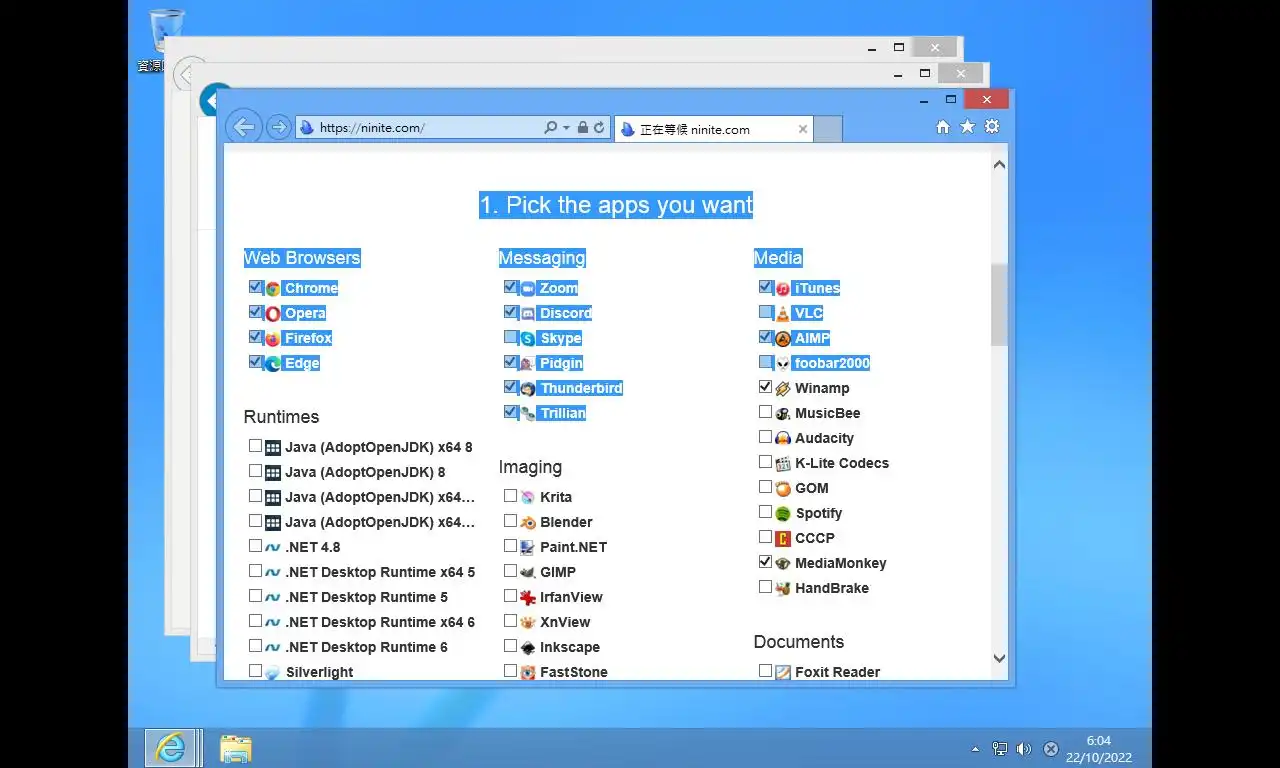
Task: Check the Skype checkbox
Action: [511, 337]
